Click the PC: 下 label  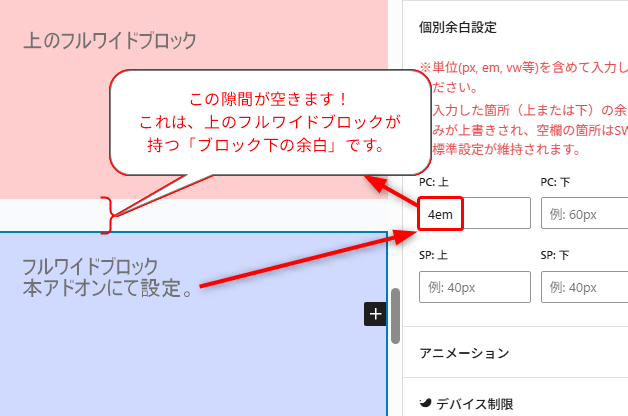pyautogui.click(x=555, y=182)
